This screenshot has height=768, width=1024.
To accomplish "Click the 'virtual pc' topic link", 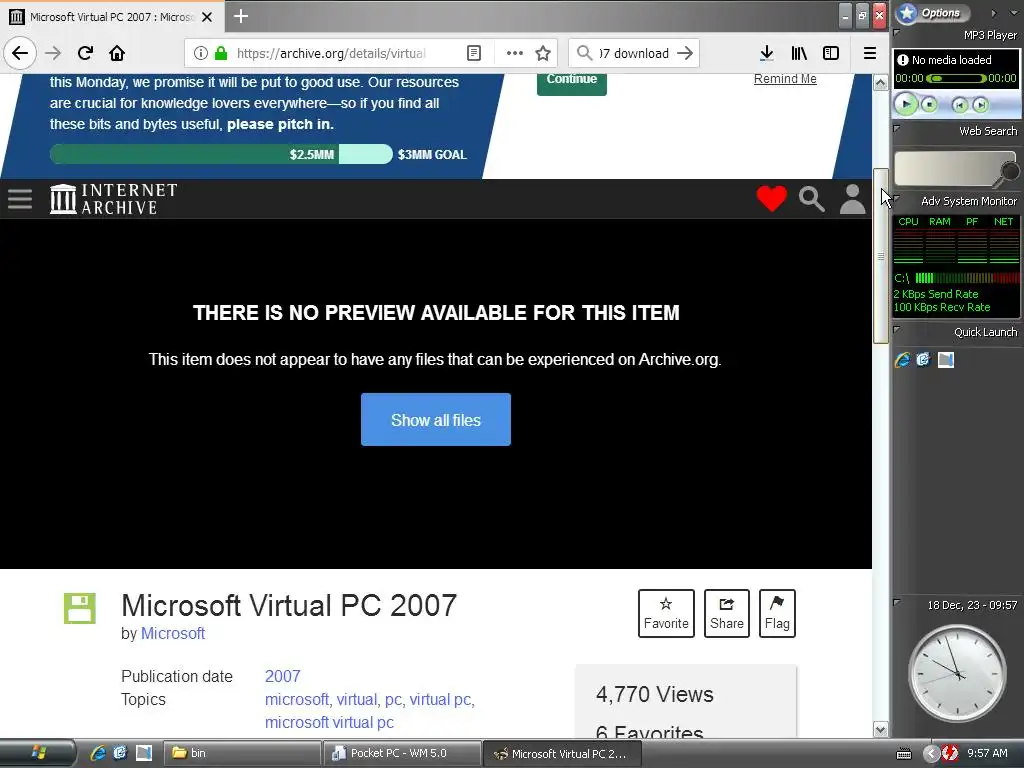I will click(440, 699).
